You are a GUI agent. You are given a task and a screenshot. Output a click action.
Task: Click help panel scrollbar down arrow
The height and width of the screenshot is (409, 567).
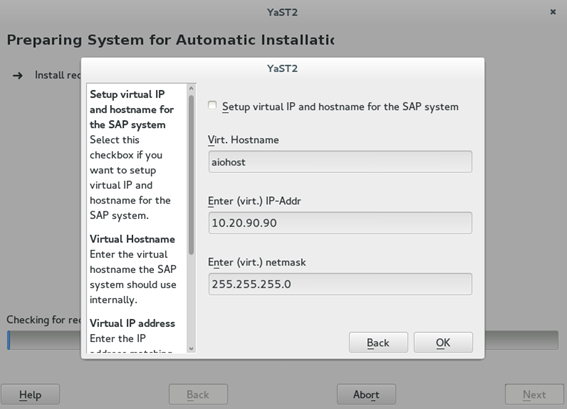[191, 349]
